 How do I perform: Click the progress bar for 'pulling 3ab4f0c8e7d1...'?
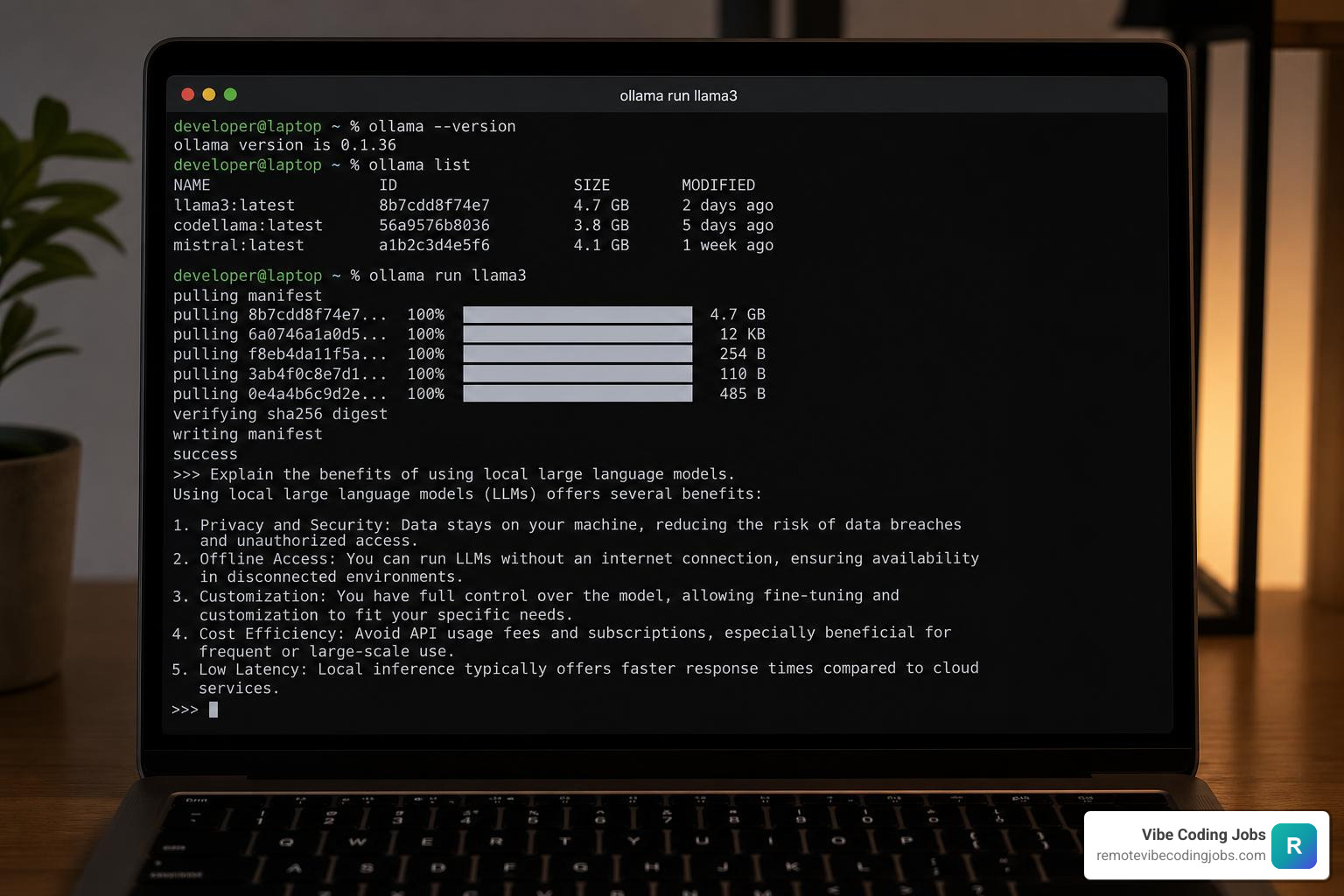(x=577, y=374)
